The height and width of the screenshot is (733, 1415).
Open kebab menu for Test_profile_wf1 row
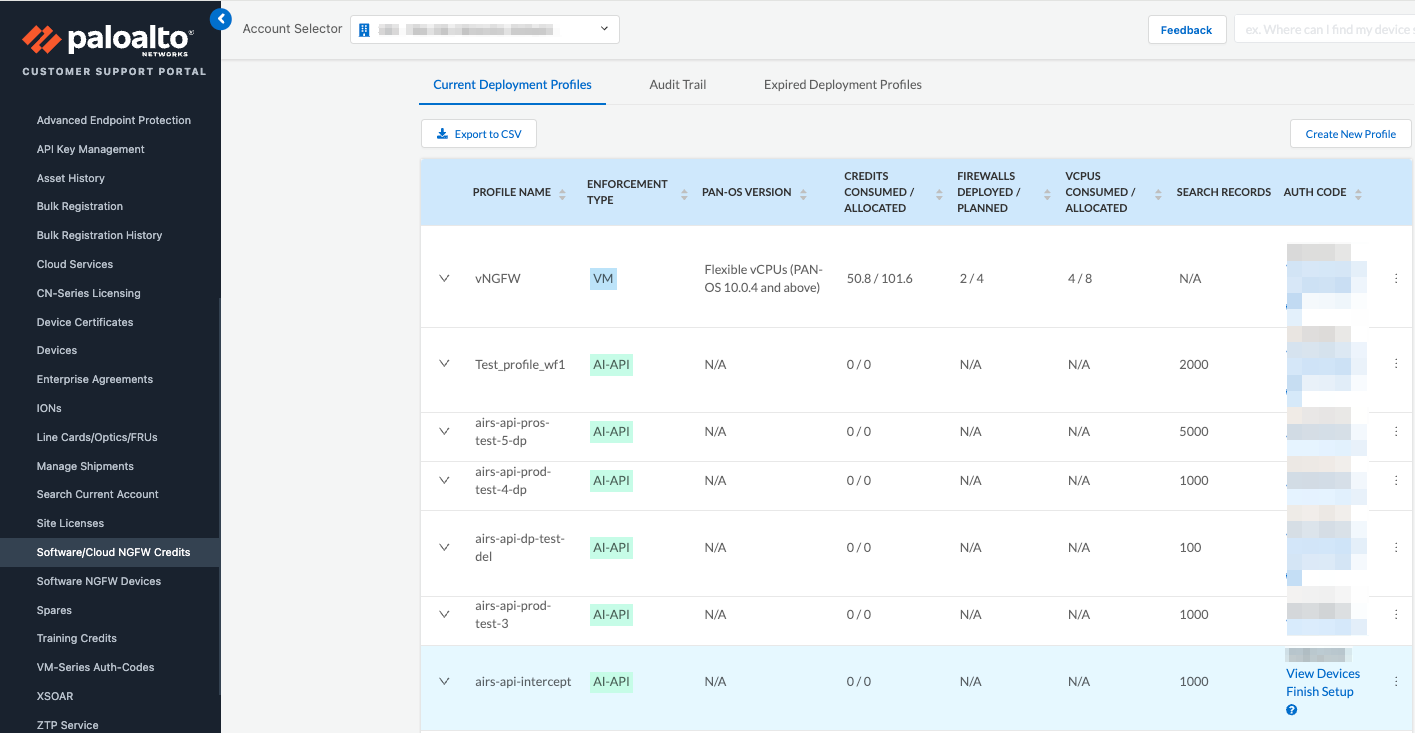click(x=1396, y=365)
